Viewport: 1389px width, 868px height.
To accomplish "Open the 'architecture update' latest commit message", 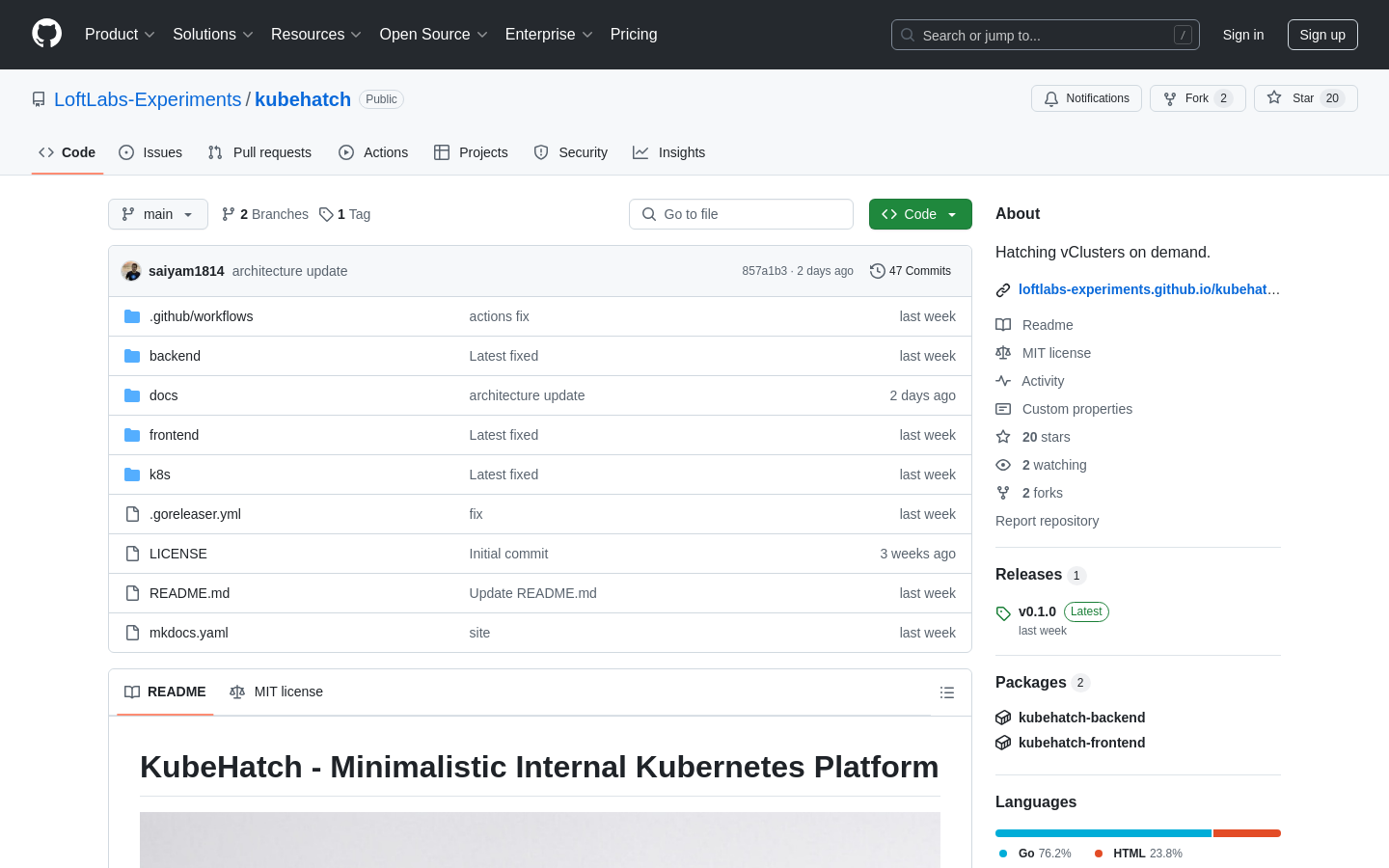I will pos(289,271).
